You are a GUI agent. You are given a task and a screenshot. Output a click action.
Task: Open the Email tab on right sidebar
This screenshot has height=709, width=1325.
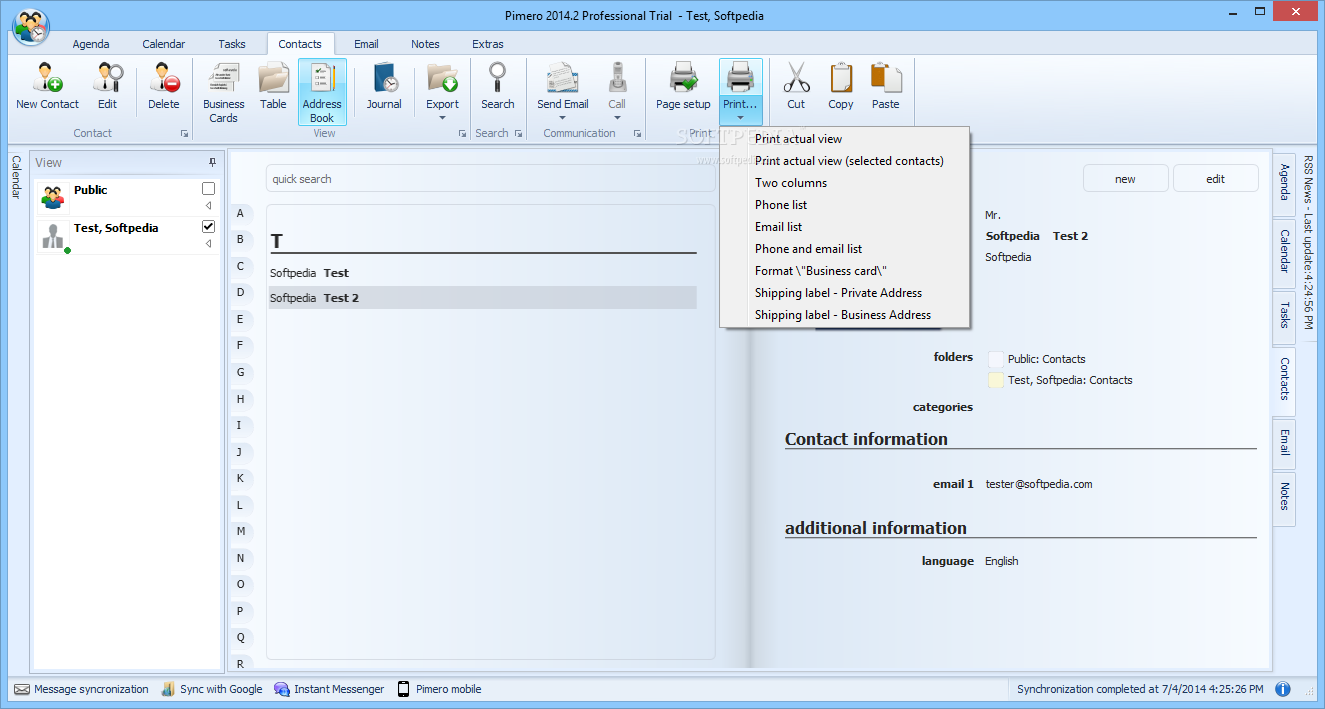(x=1284, y=442)
